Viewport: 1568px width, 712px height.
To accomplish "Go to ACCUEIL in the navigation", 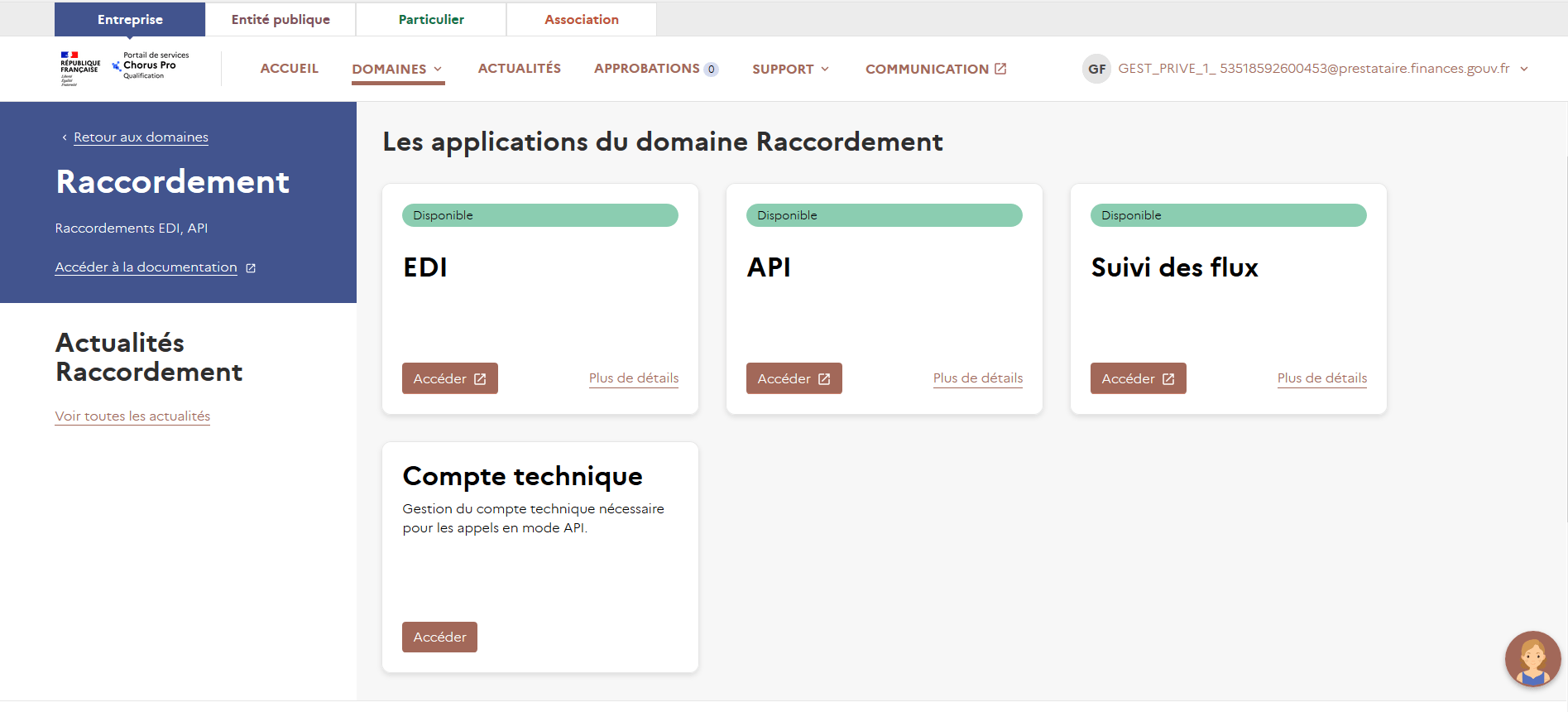I will pos(289,69).
